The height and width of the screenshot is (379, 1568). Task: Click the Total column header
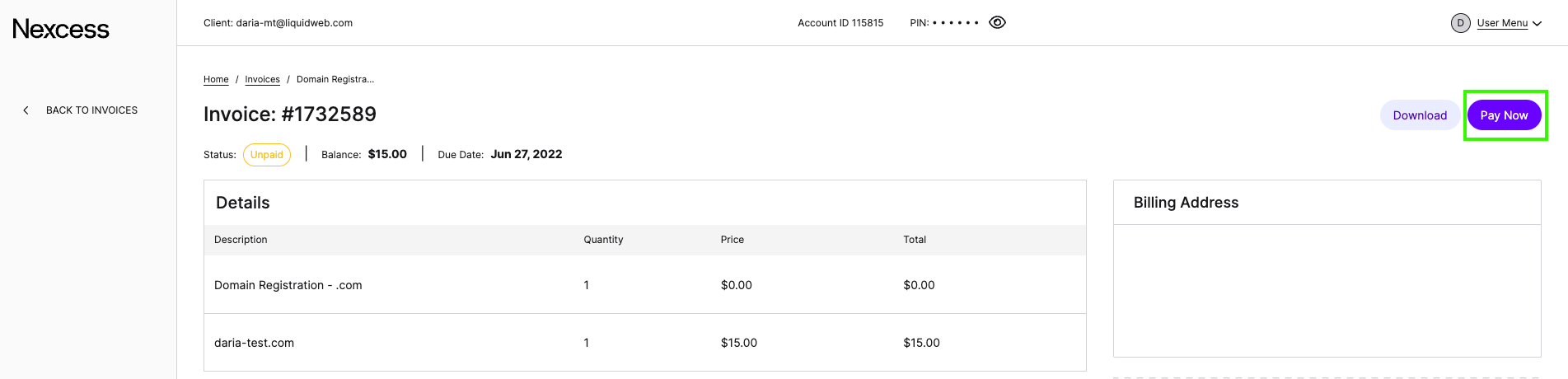tap(914, 240)
